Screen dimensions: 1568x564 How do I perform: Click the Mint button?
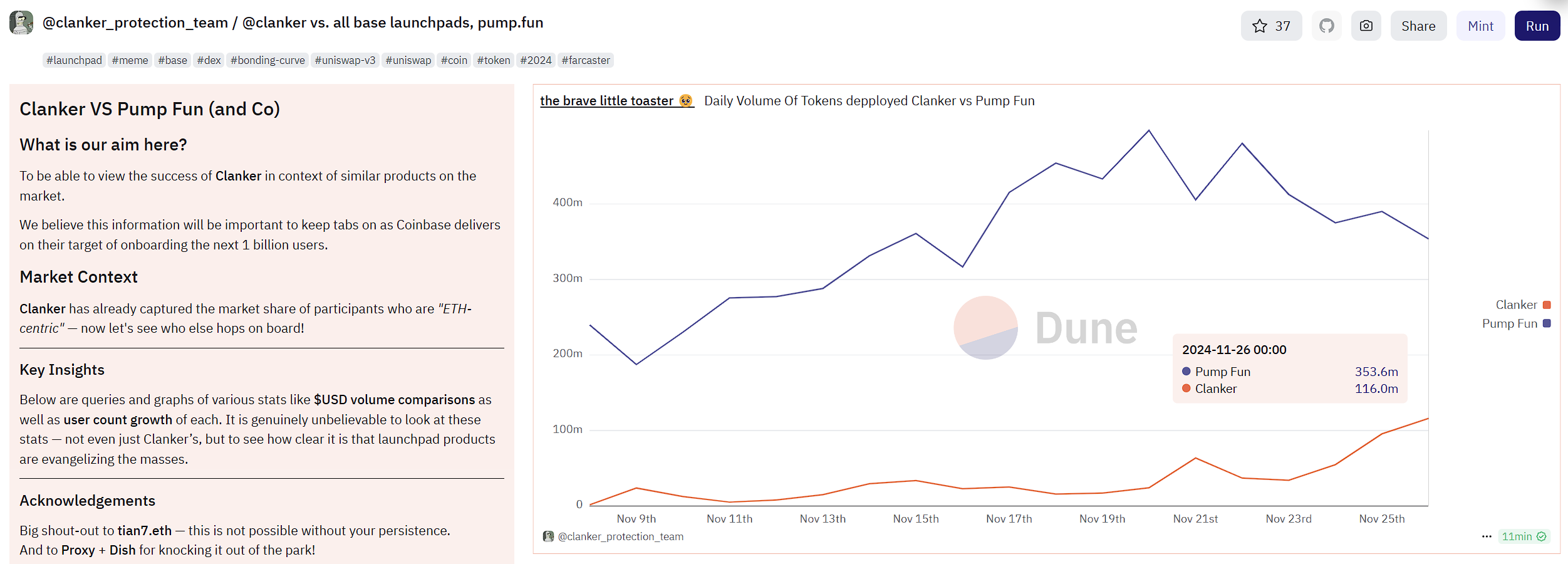click(x=1480, y=26)
